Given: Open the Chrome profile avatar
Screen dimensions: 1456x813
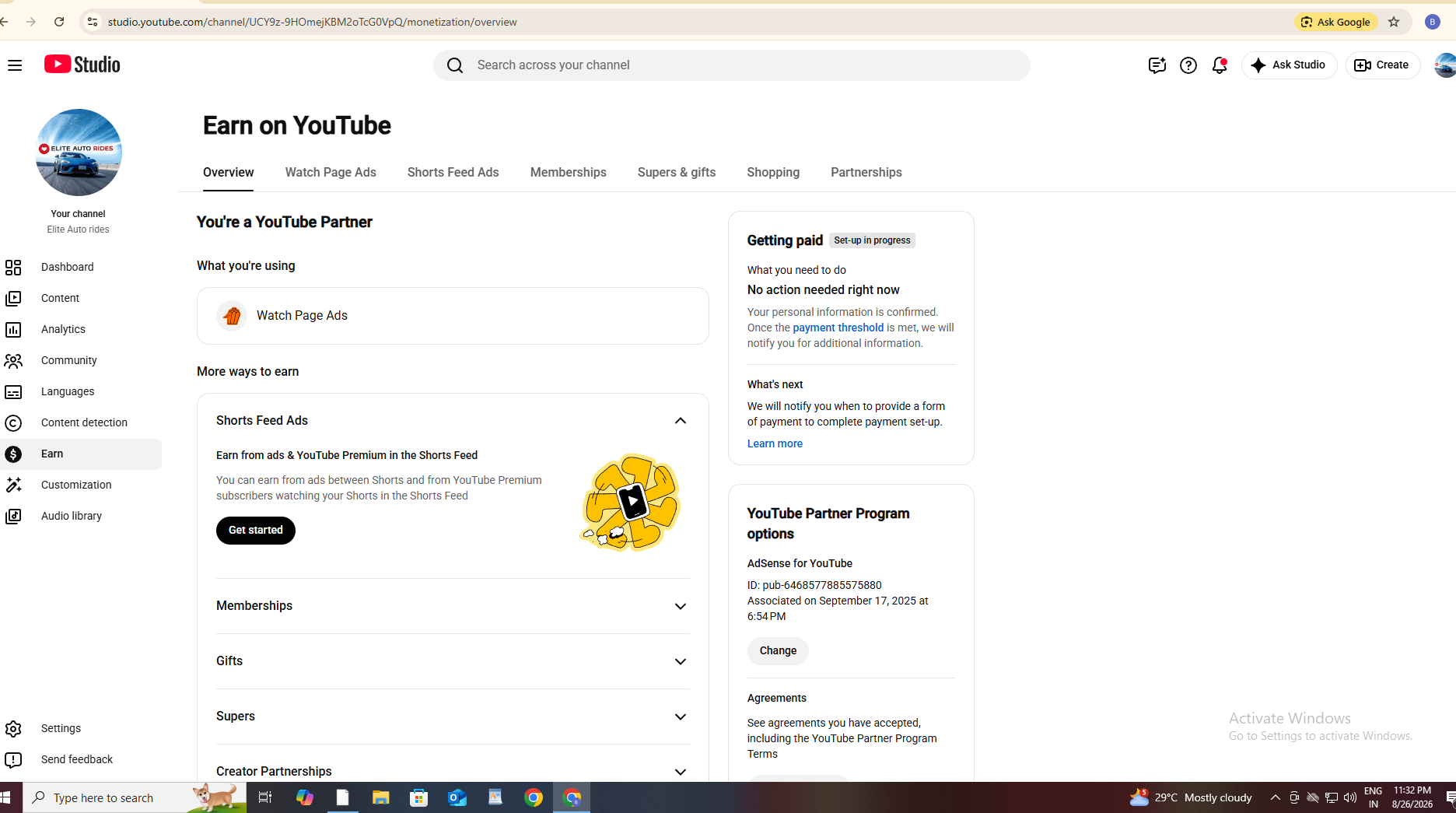Looking at the screenshot, I should click(x=1433, y=22).
